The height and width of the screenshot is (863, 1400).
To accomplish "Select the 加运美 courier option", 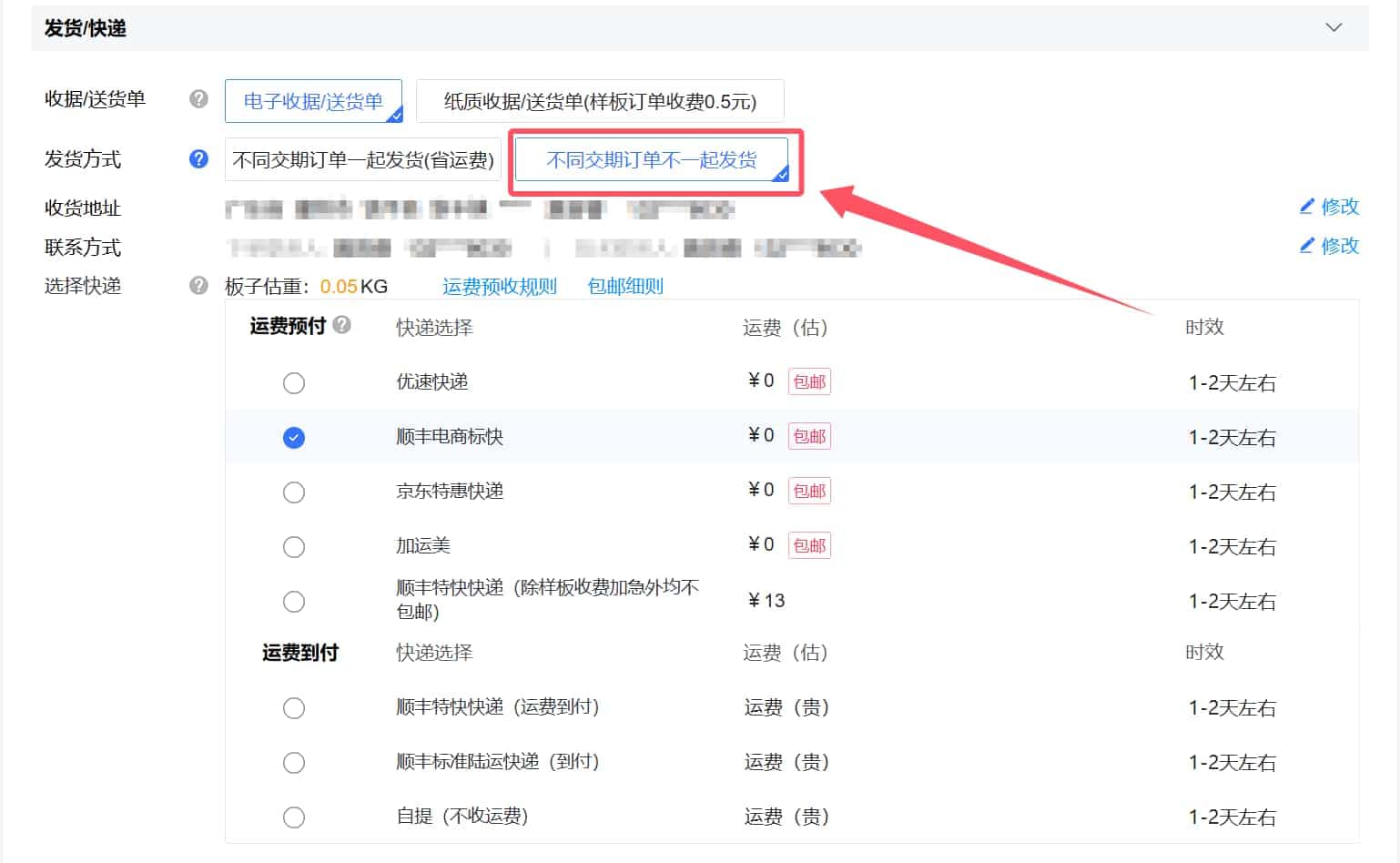I will pos(294,546).
